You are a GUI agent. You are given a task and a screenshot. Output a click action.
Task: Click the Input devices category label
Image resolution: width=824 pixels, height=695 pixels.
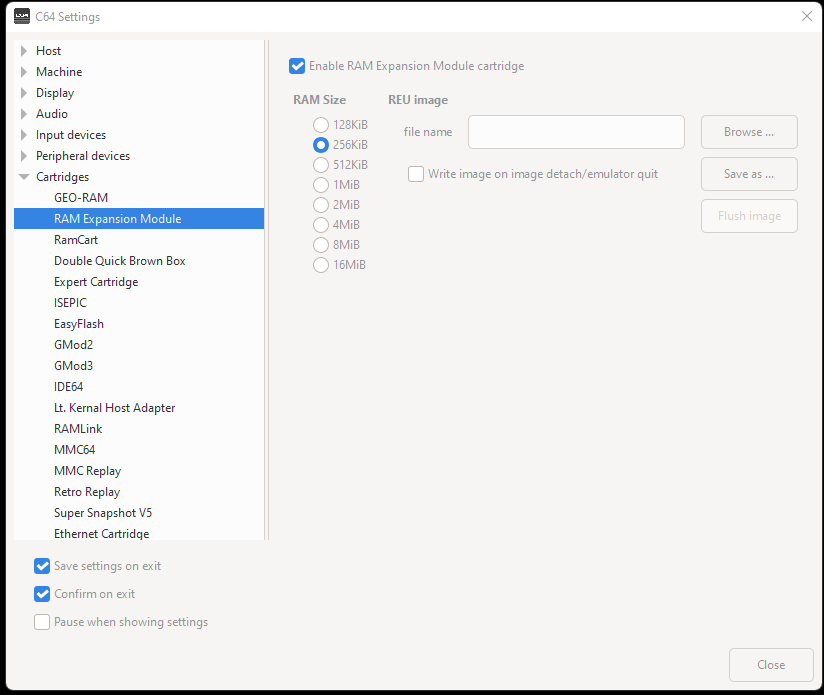[x=71, y=135]
